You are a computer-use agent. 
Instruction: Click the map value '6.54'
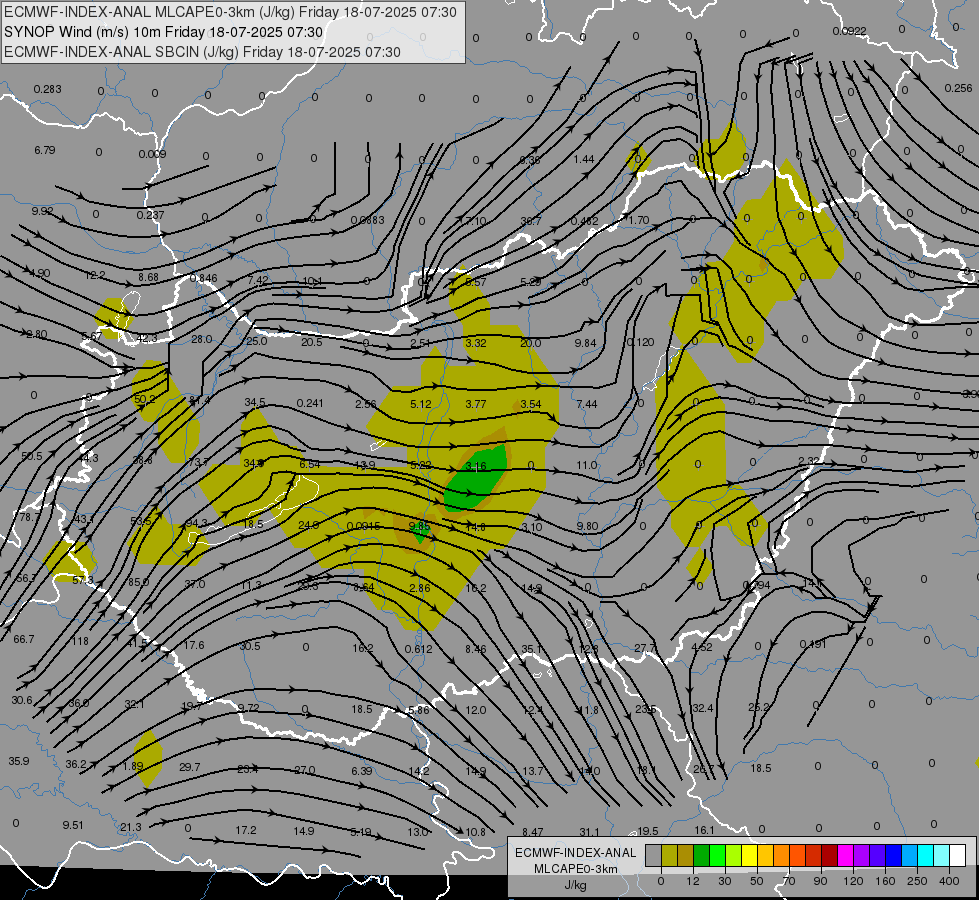(x=310, y=464)
